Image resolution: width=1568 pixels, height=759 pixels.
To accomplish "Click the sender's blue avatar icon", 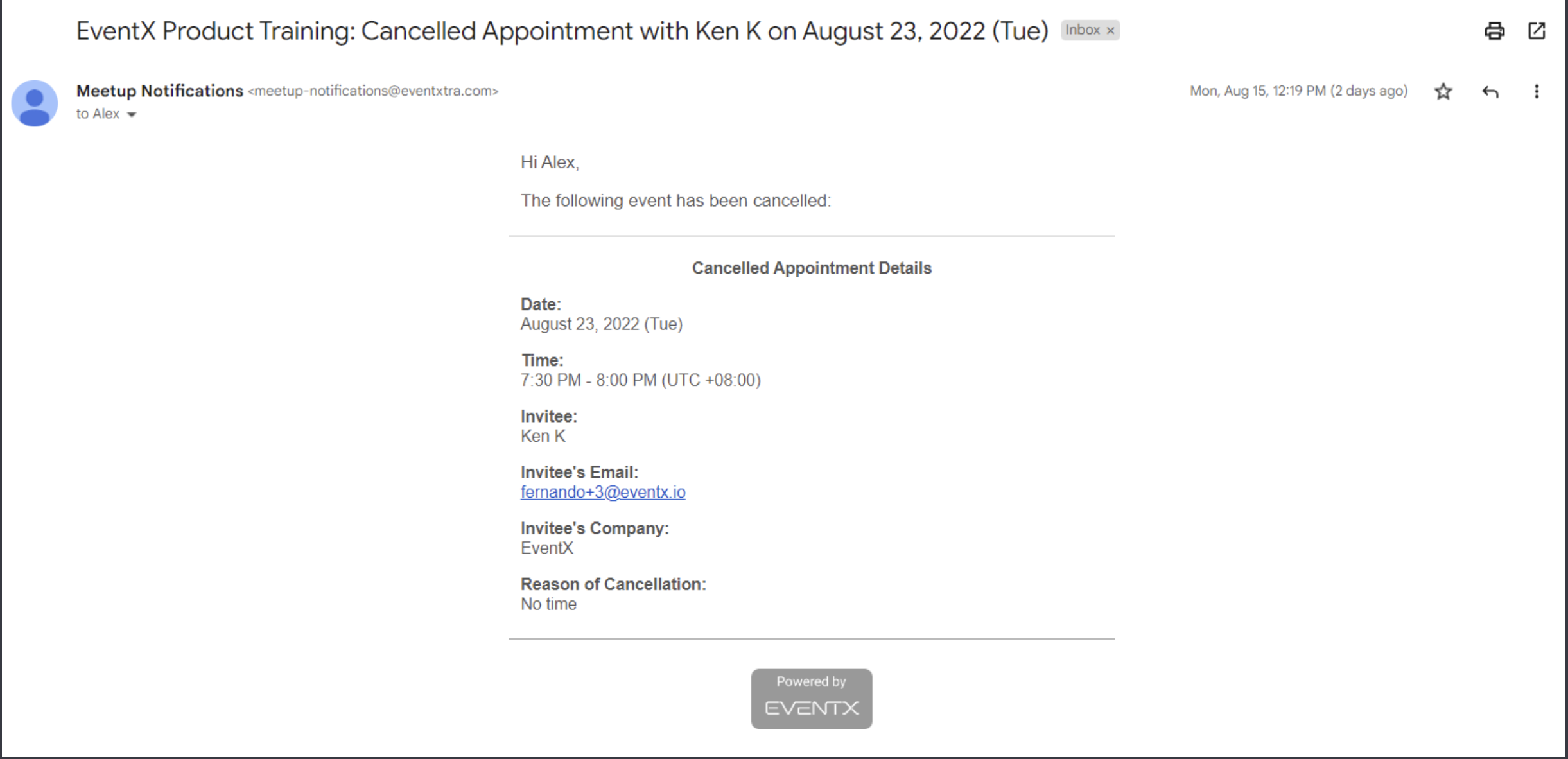I will 35,103.
